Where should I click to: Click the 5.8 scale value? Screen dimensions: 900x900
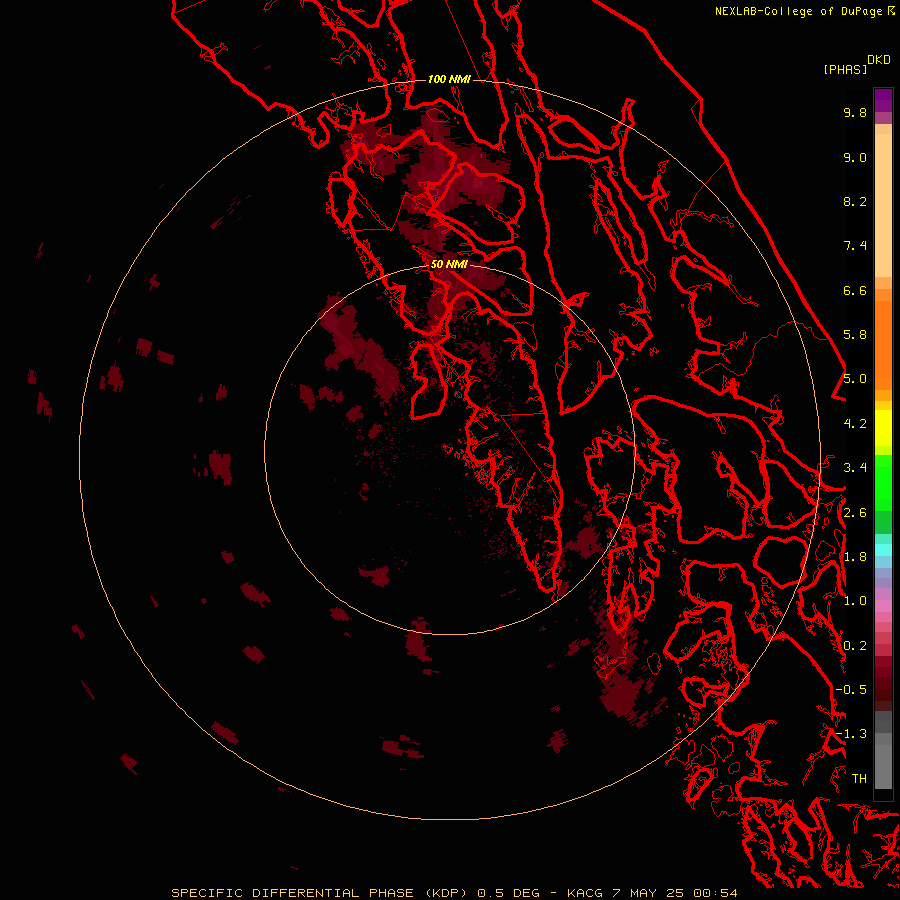point(855,335)
